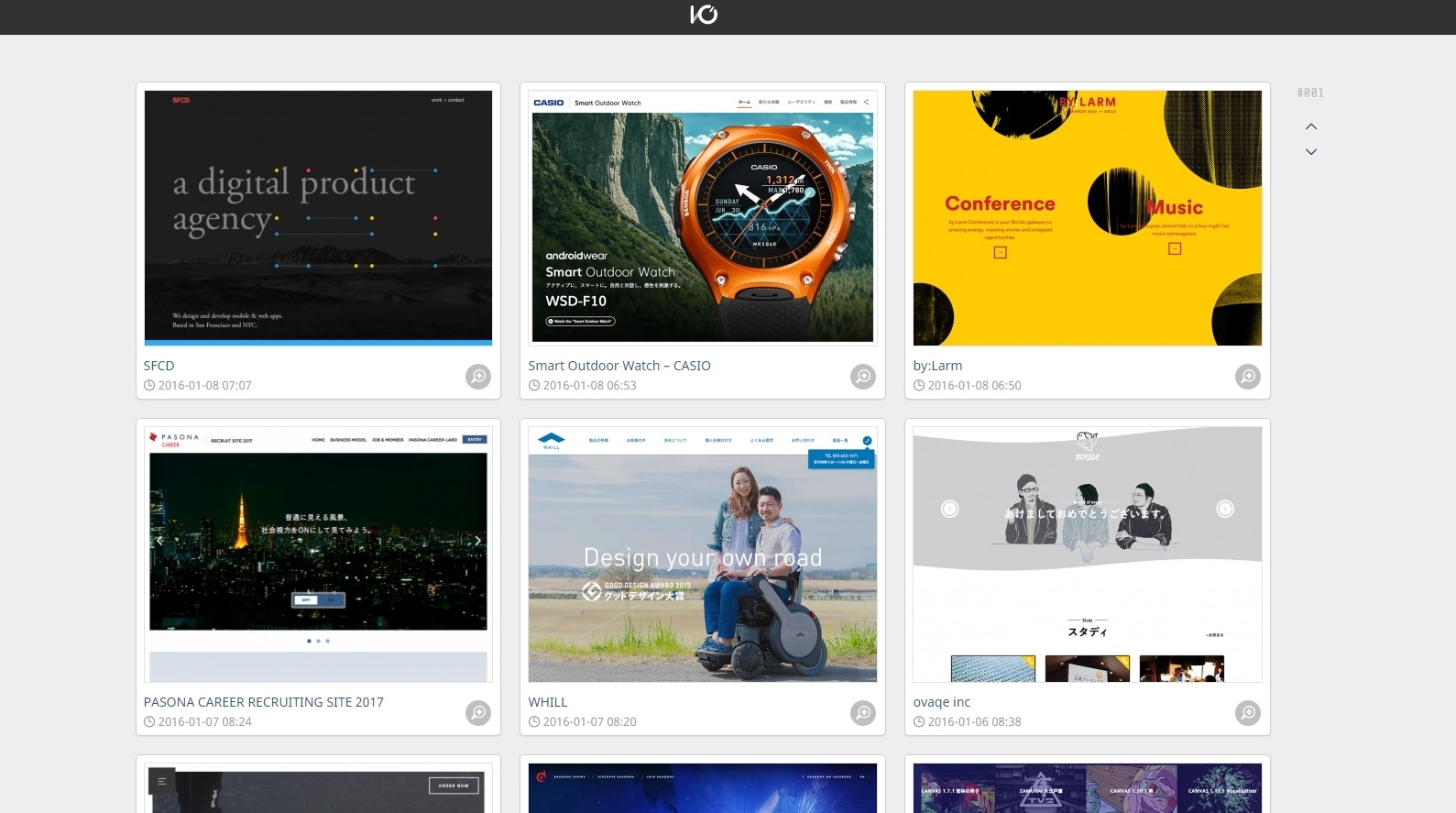Open the partial thumbnail with ORDER NOW button
1456x813 pixels.
318,787
